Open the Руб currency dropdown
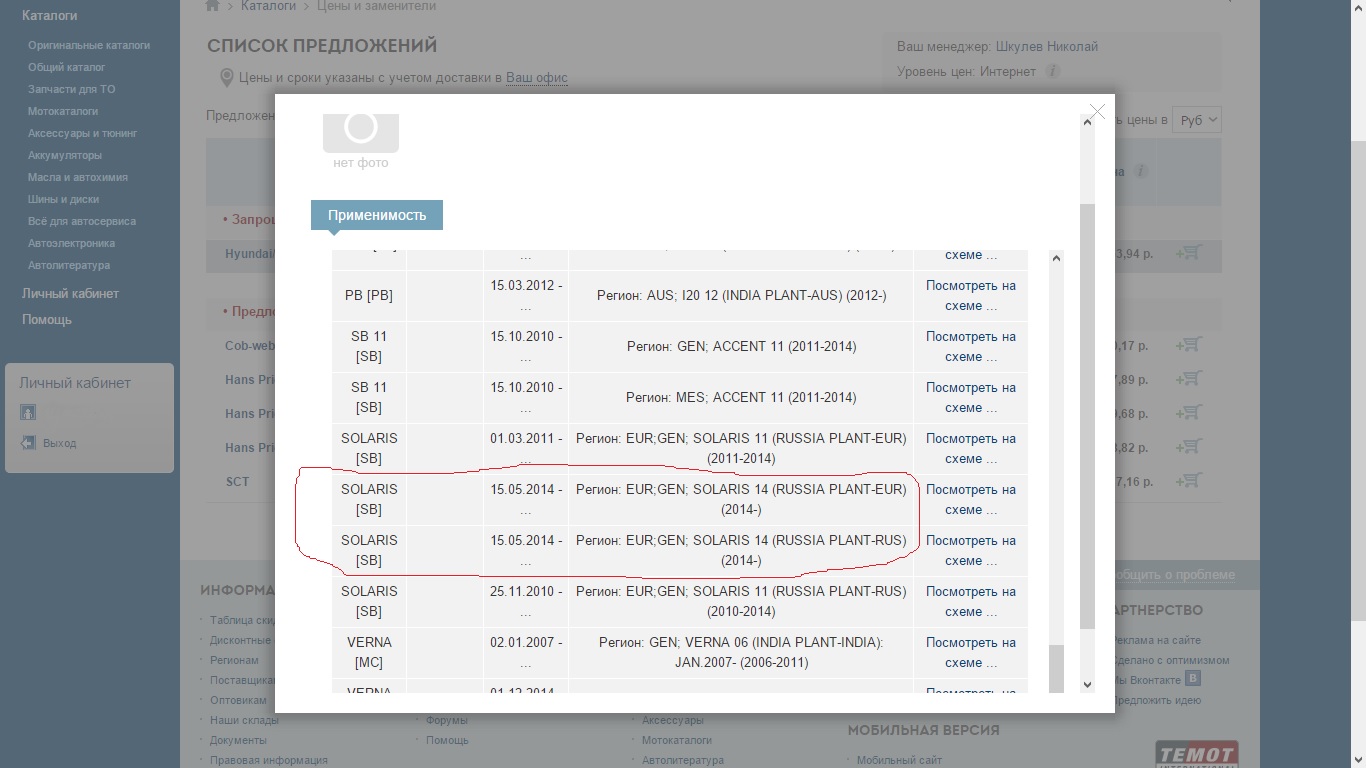 (x=1197, y=120)
